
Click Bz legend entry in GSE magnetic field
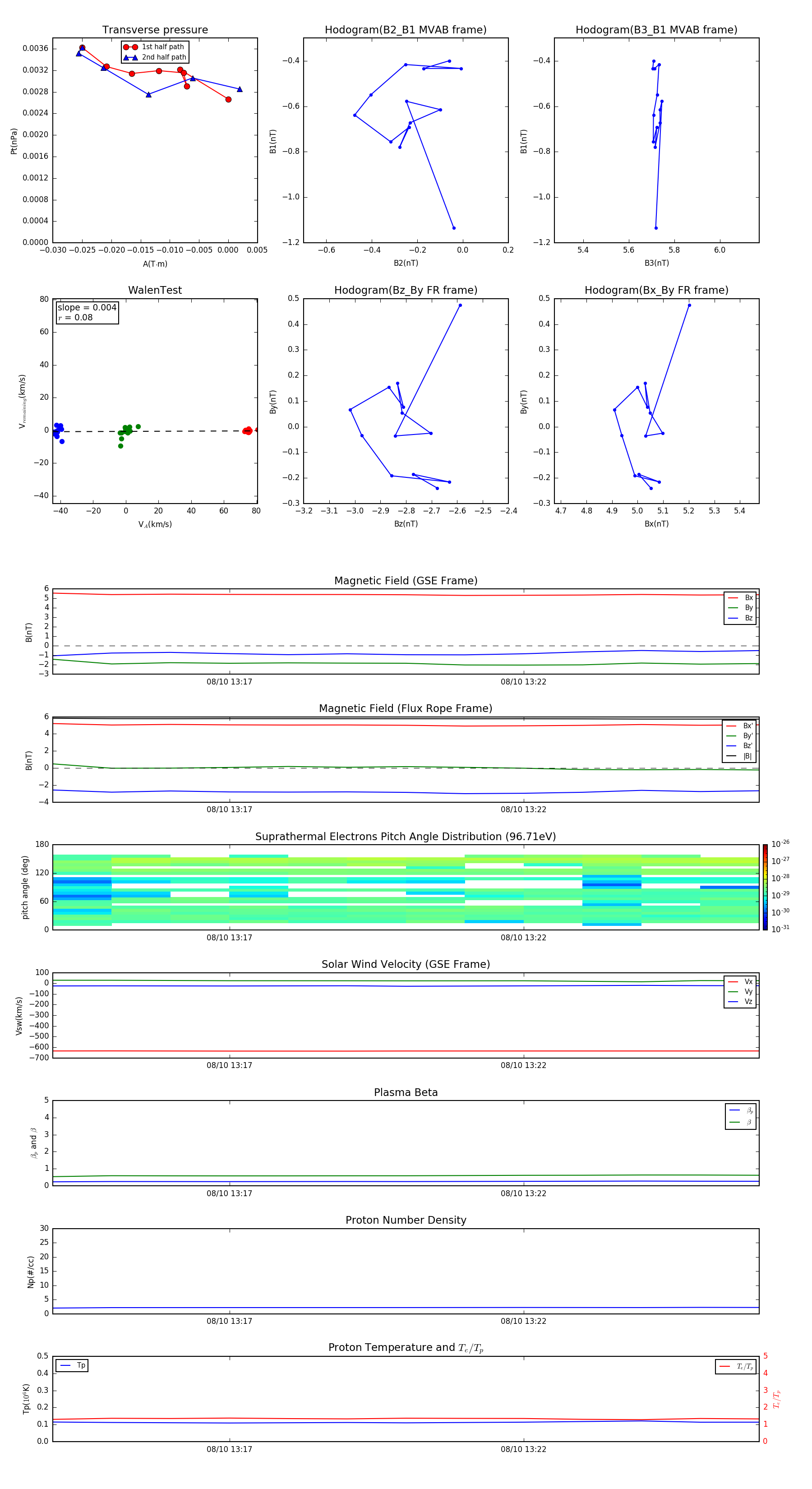(740, 618)
